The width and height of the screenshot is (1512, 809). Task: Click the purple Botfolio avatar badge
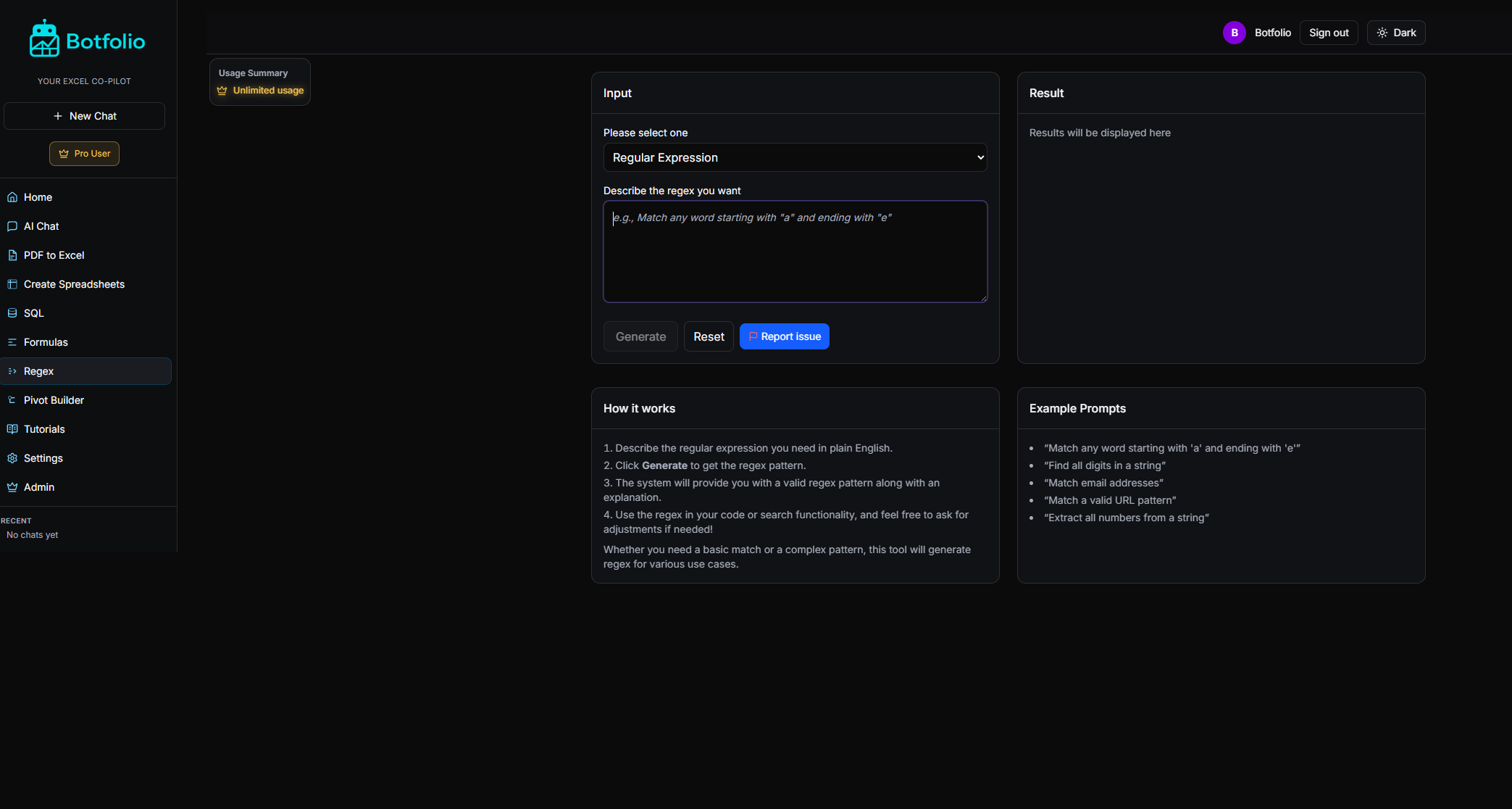point(1234,32)
